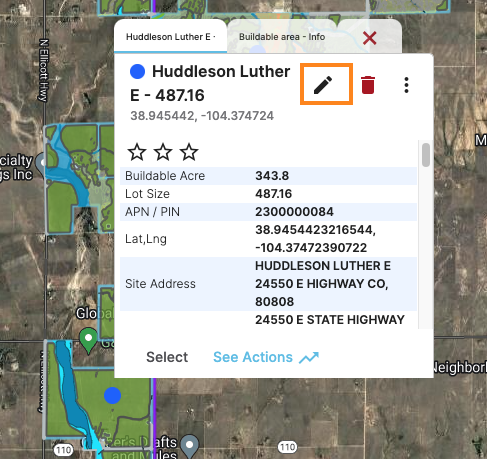Click the 110 route shield at bottom left
The image size is (487, 459).
pos(63,450)
